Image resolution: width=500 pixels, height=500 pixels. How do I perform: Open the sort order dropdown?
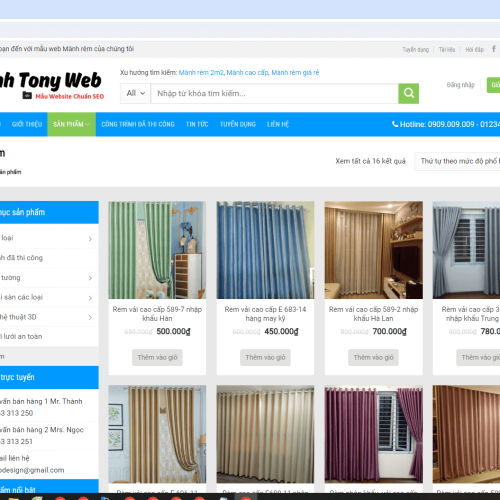pyautogui.click(x=457, y=161)
